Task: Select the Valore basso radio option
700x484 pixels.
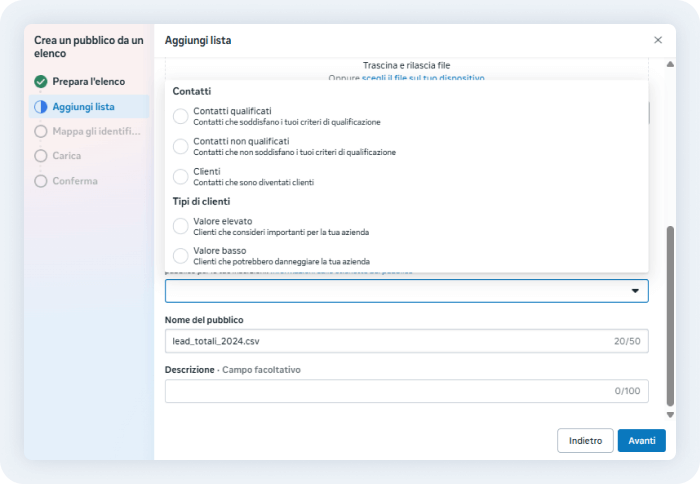Action: click(180, 255)
